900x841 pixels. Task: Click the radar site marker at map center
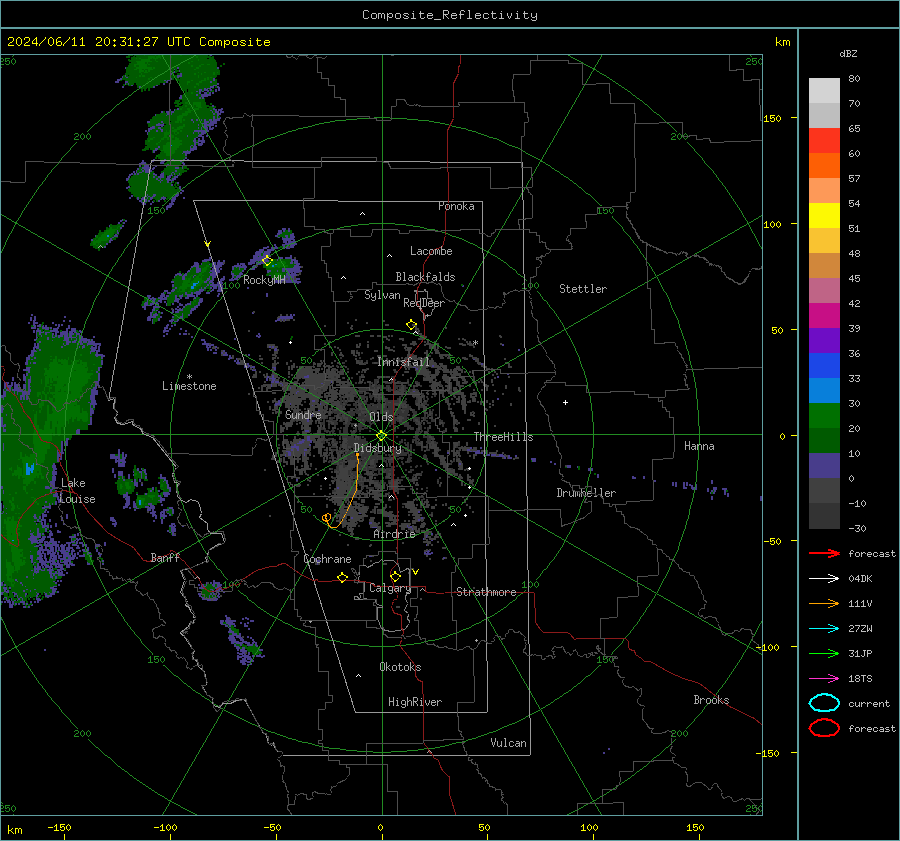click(382, 435)
